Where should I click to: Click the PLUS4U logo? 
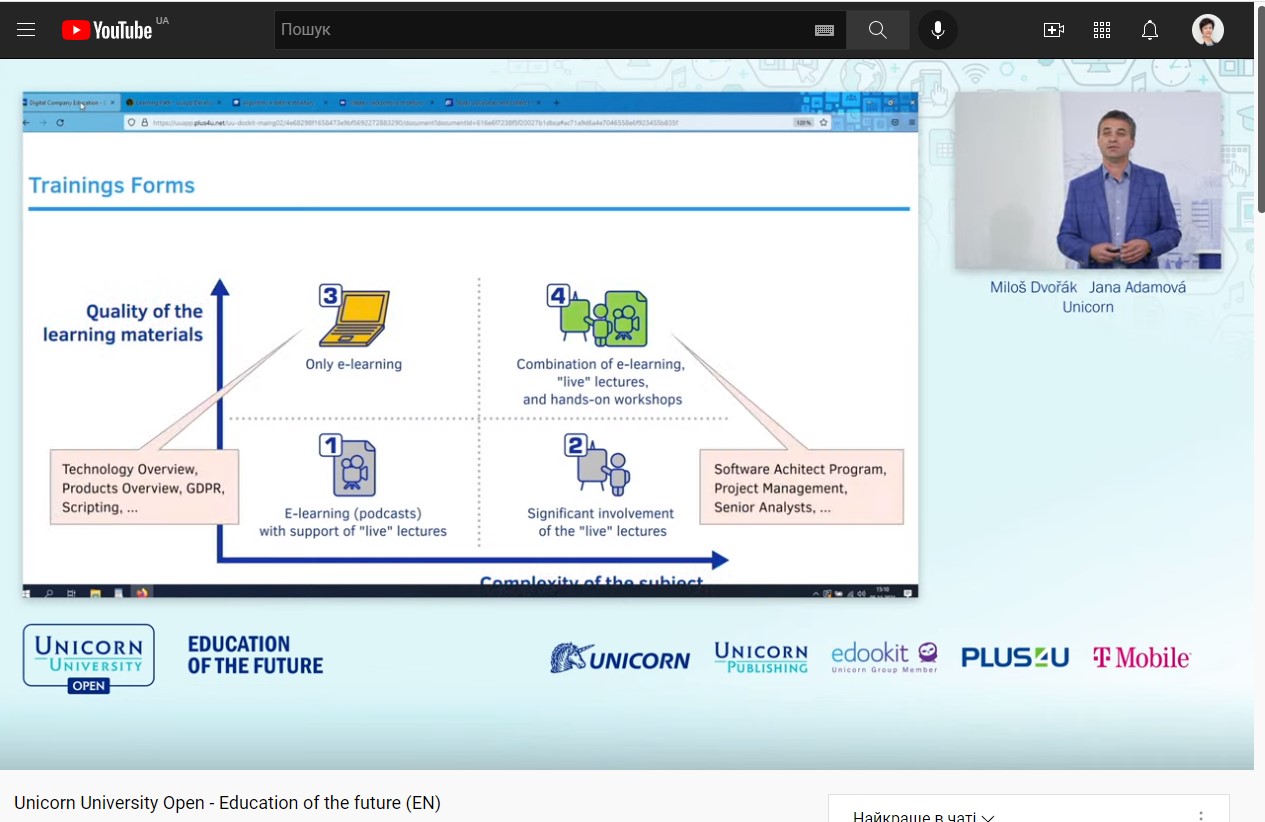point(1015,657)
